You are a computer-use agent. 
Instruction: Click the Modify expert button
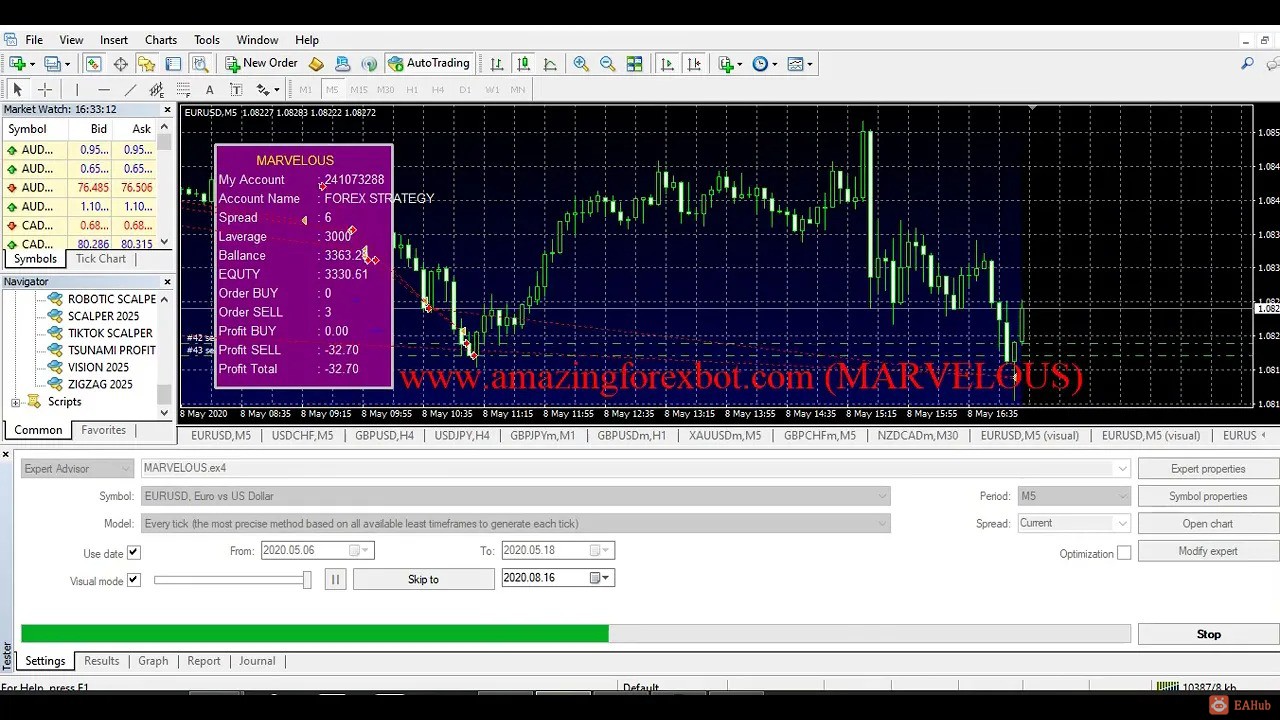[x=1208, y=551]
